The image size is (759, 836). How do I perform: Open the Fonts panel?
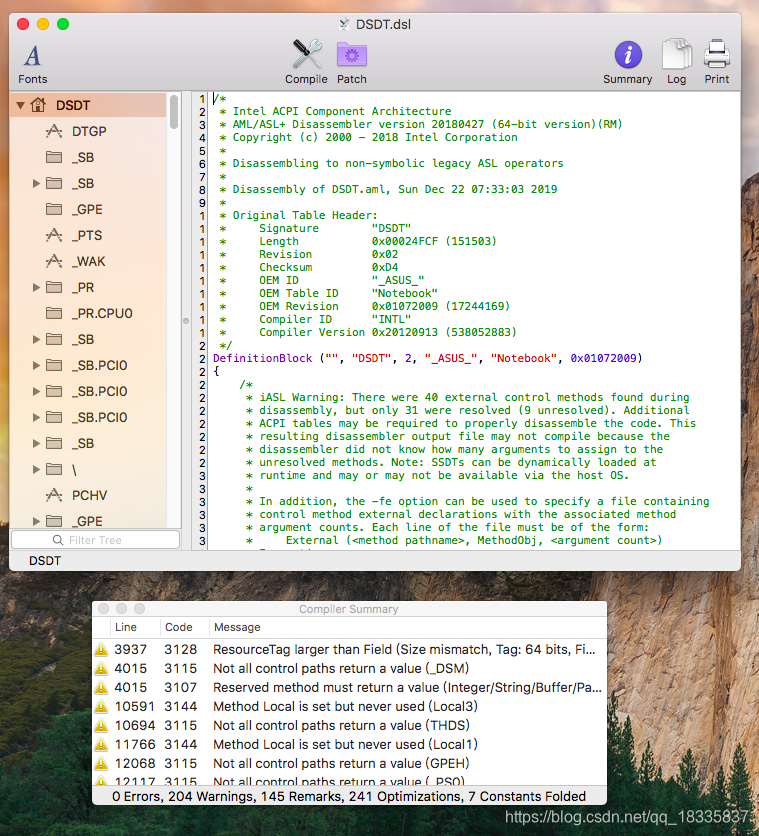33,63
